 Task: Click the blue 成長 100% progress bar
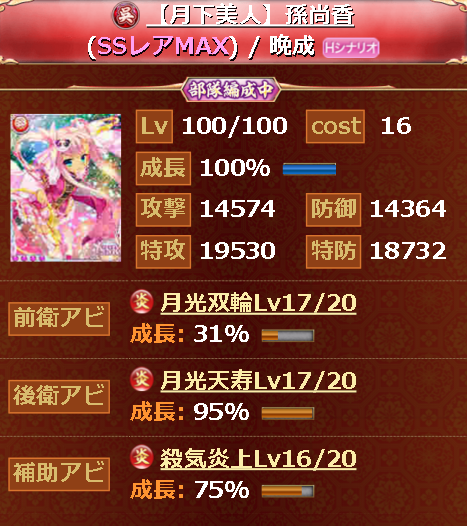(309, 169)
